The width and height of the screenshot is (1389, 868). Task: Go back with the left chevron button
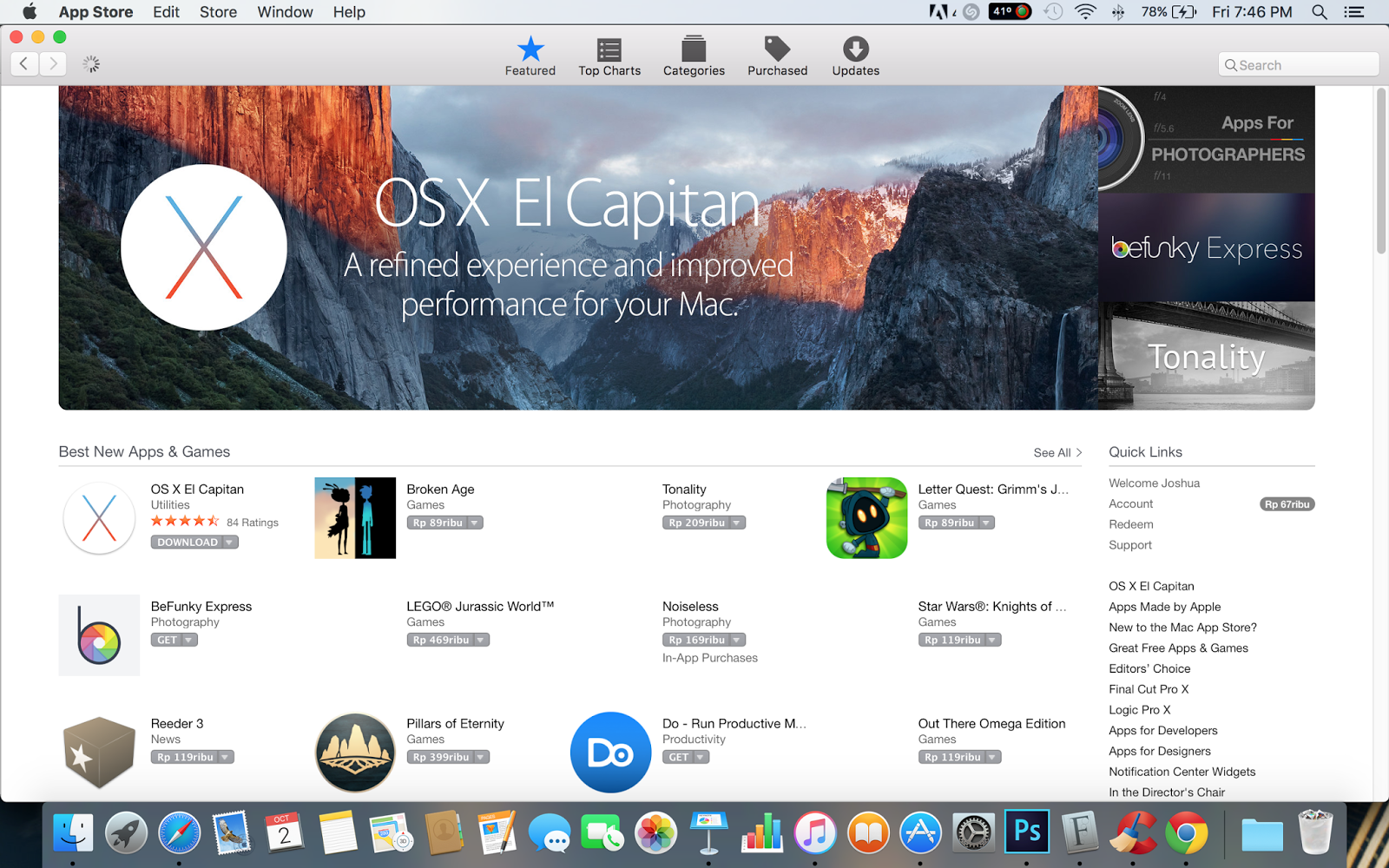[x=24, y=63]
